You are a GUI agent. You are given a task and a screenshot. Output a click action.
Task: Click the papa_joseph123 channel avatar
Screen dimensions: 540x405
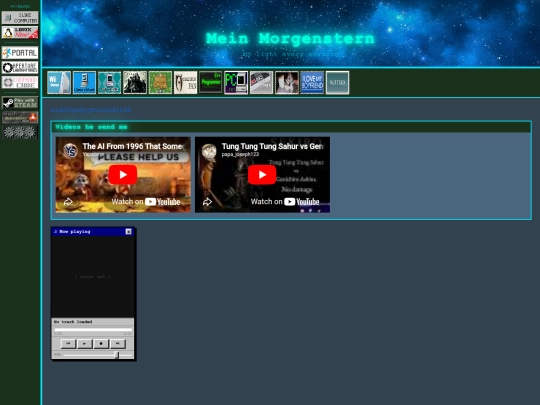(209, 151)
